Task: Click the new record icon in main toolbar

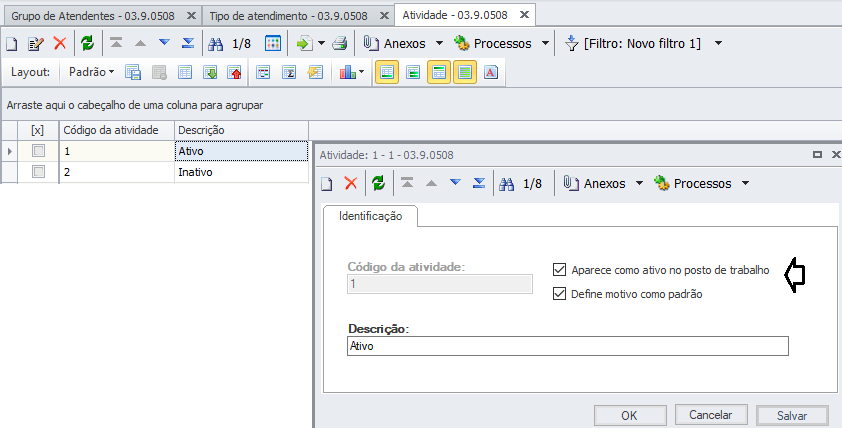Action: (12, 43)
